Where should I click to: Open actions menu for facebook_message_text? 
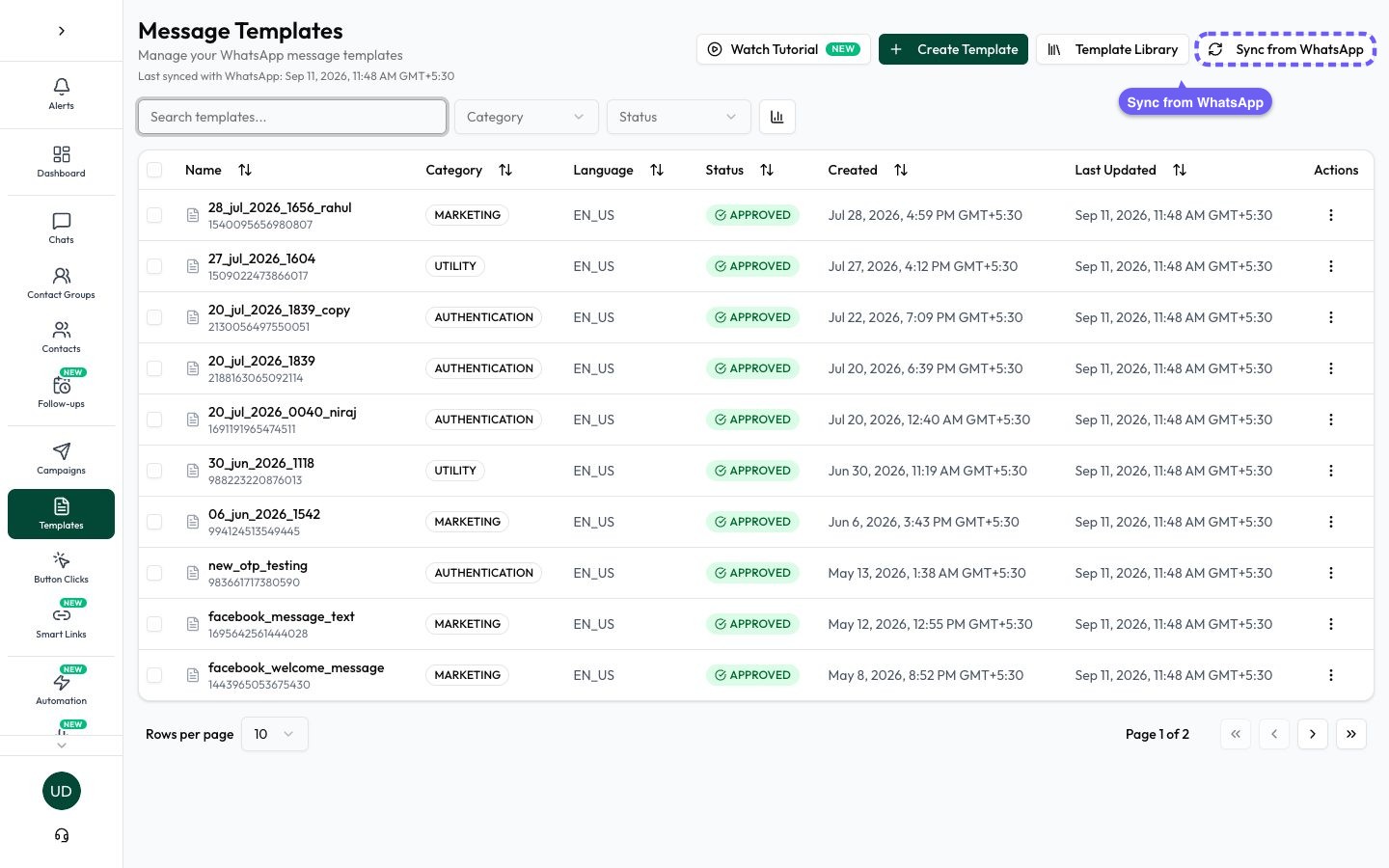coord(1331,624)
